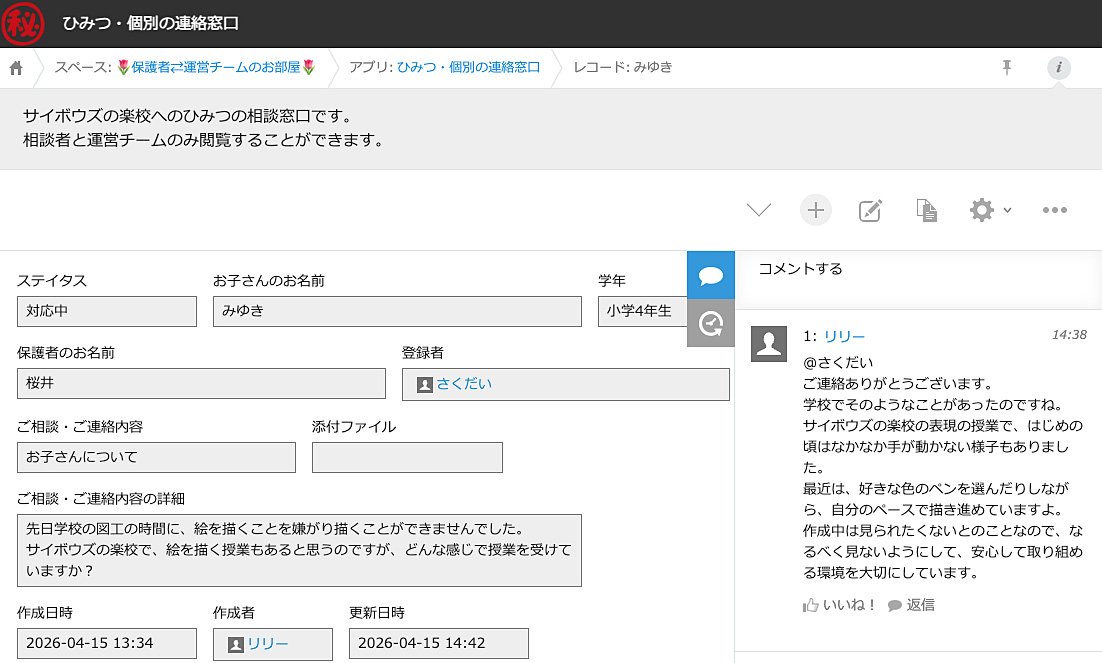Add a new record via the plus icon
The width and height of the screenshot is (1102, 663).
tap(815, 210)
